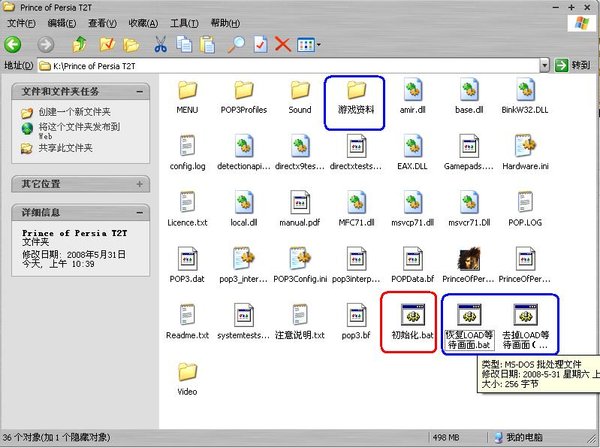The height and width of the screenshot is (448, 600).
Task: Click 我的电脑 in the status bar
Action: coord(518,437)
